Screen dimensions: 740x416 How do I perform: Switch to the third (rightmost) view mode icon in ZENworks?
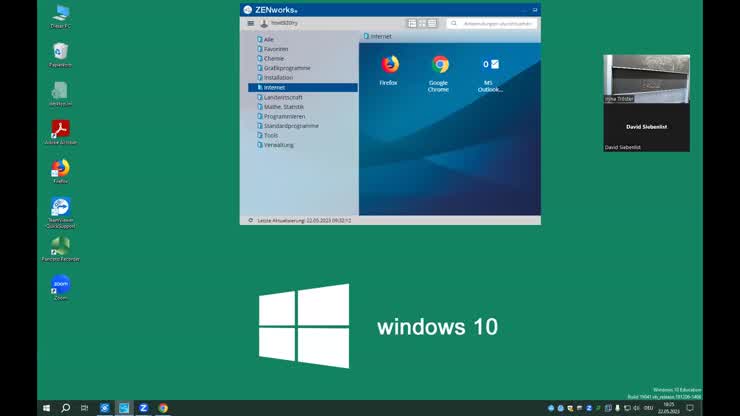click(x=432, y=23)
